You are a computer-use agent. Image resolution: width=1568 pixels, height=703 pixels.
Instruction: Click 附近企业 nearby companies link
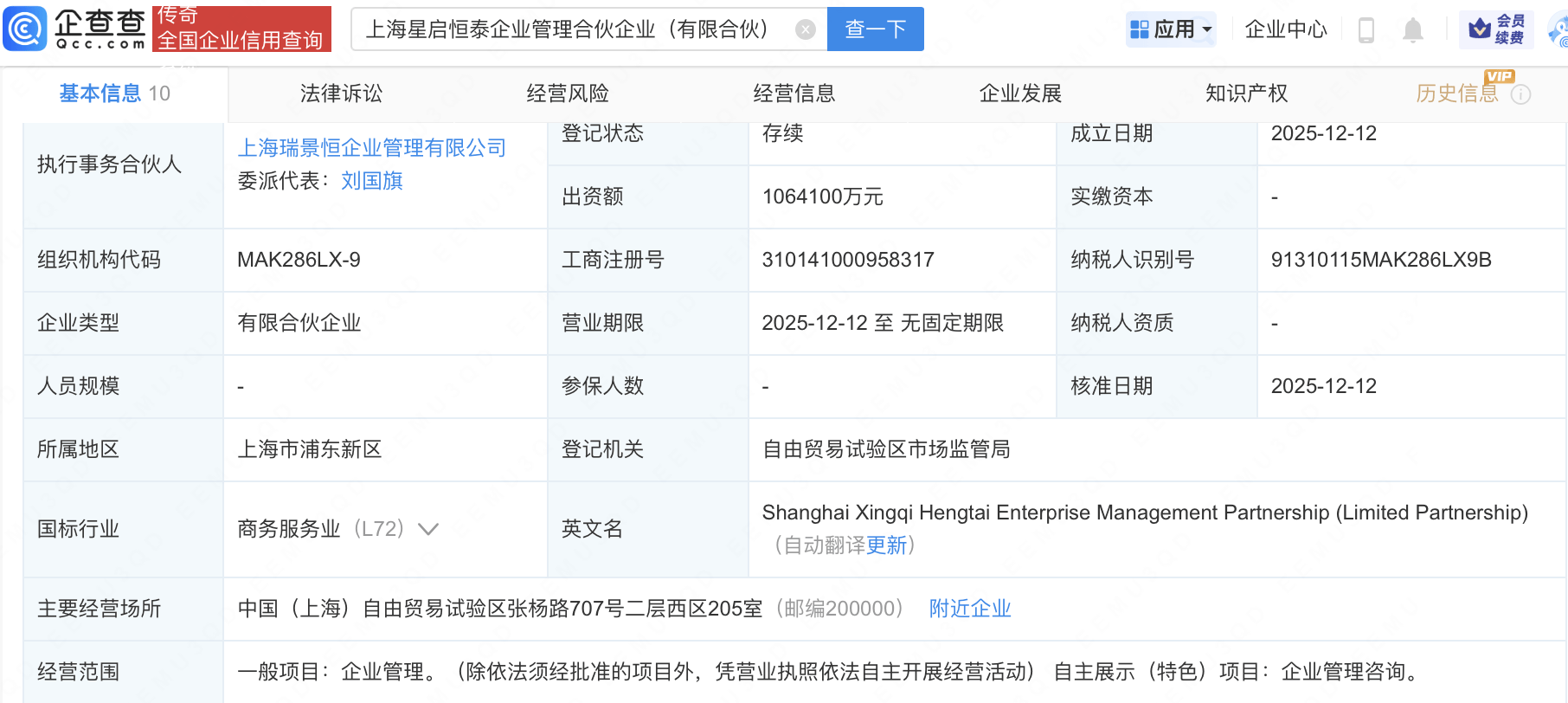(969, 609)
